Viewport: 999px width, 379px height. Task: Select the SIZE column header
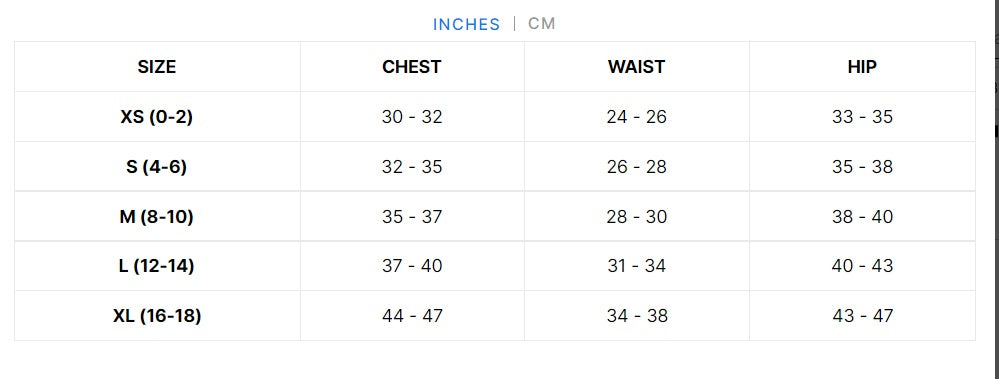(x=157, y=67)
